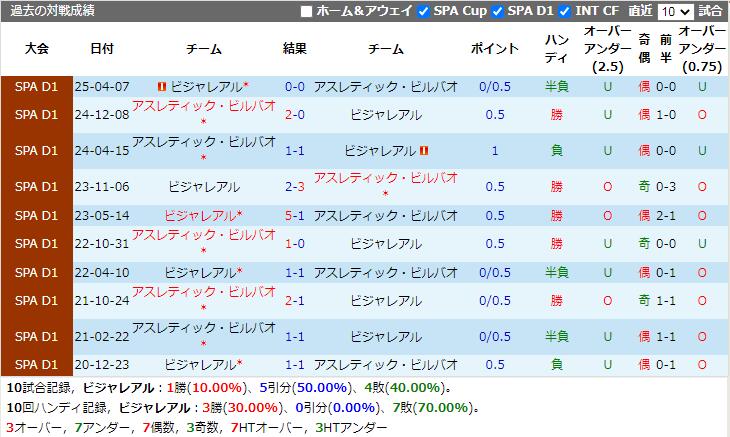730x437 pixels.
Task: Click the SPA D1 cell in the 25-04-07 row
Action: [x=37, y=87]
